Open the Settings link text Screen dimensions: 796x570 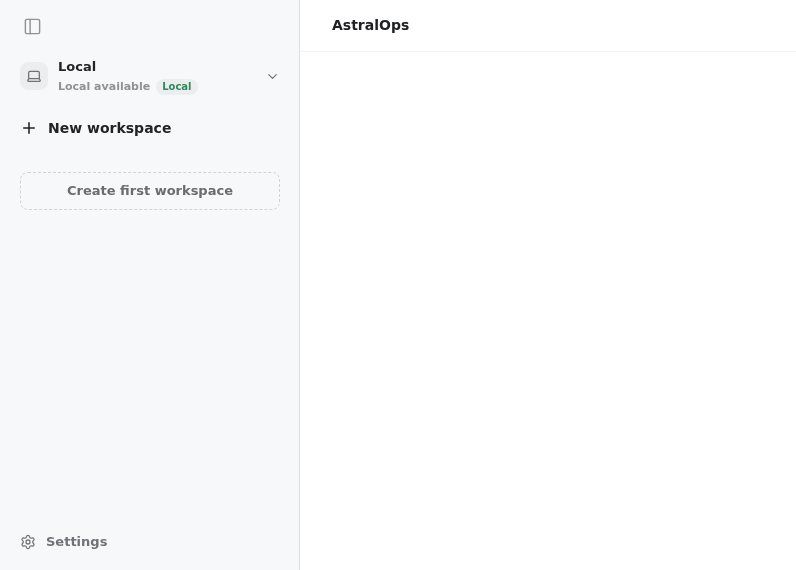77,542
